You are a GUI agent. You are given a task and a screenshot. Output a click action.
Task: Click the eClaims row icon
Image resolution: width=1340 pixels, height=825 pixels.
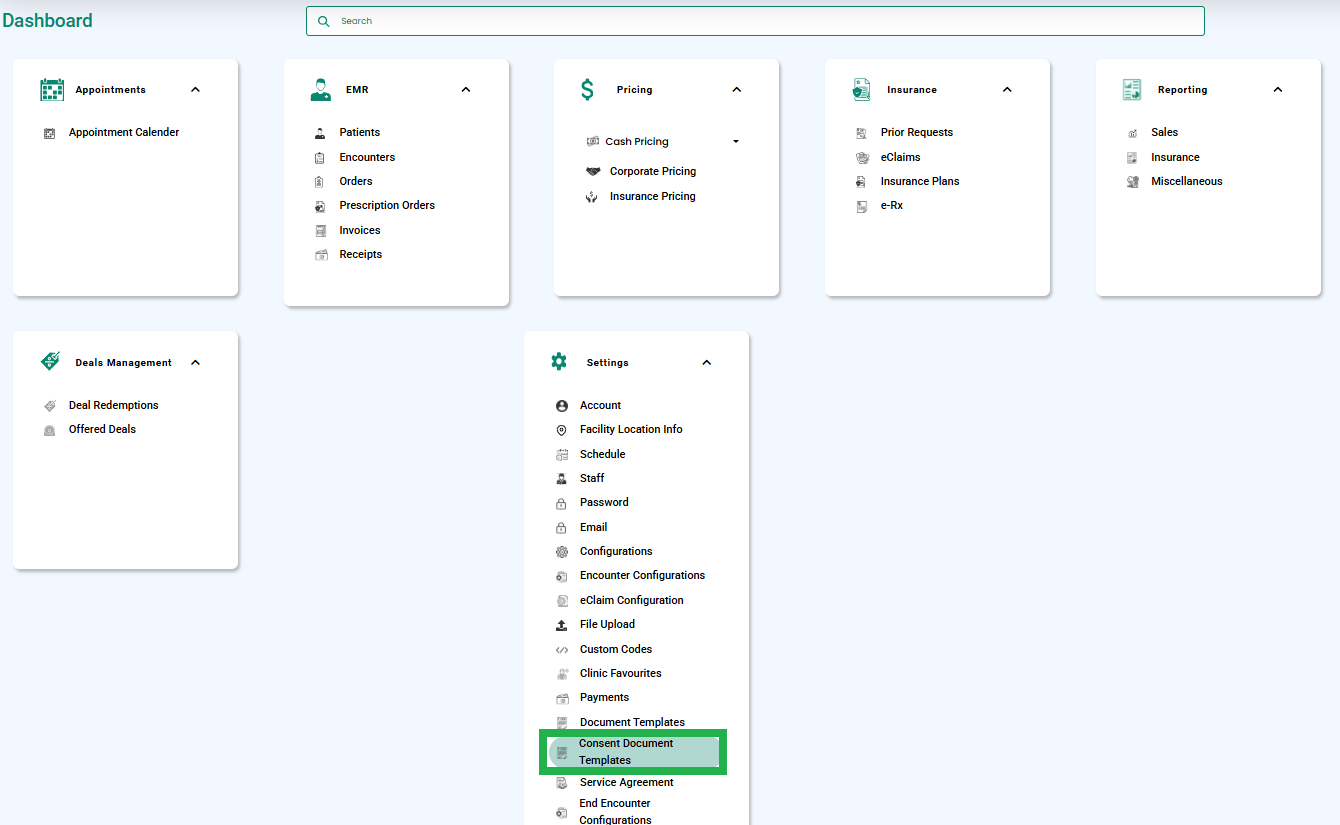(x=862, y=157)
